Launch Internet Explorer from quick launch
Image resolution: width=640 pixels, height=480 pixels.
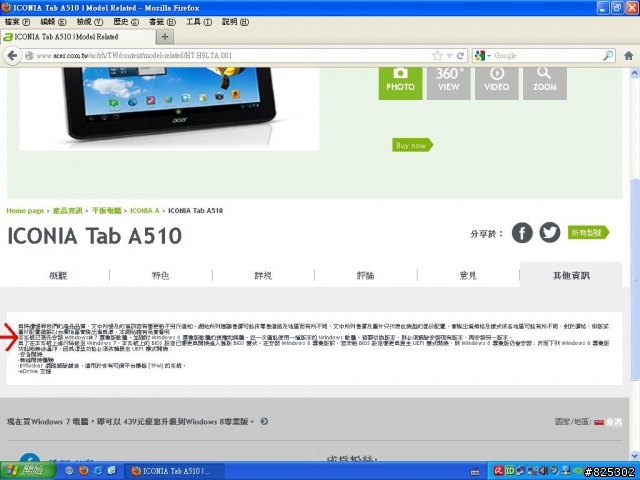pyautogui.click(x=98, y=471)
